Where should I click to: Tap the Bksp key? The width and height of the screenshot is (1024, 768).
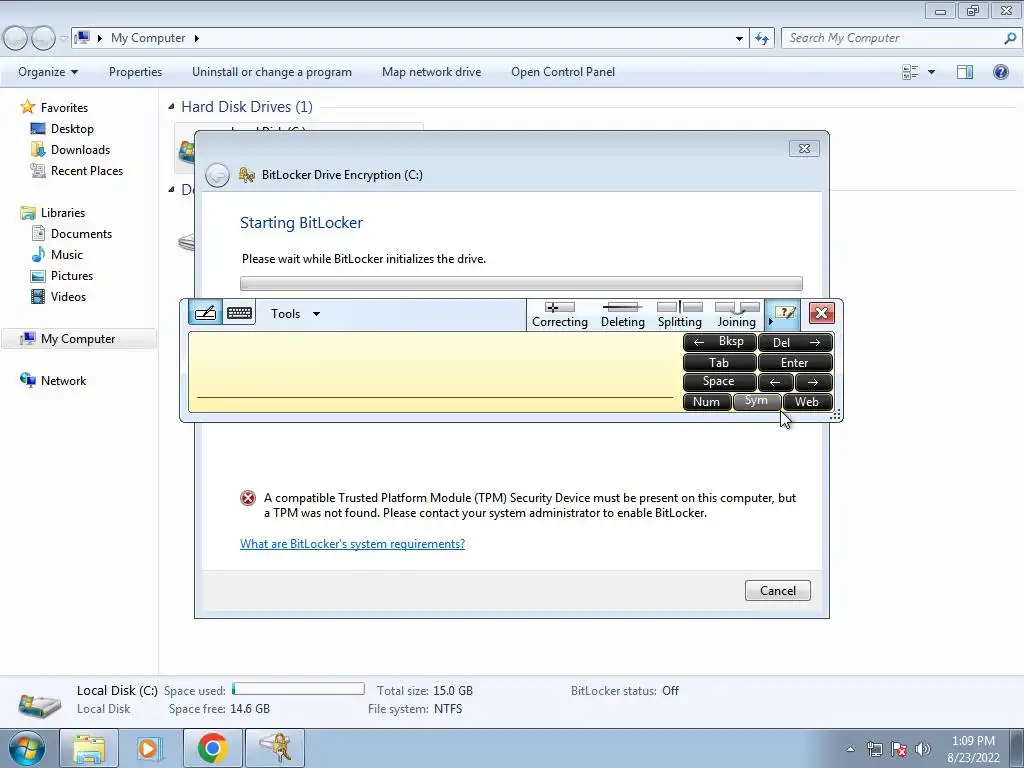(x=719, y=342)
